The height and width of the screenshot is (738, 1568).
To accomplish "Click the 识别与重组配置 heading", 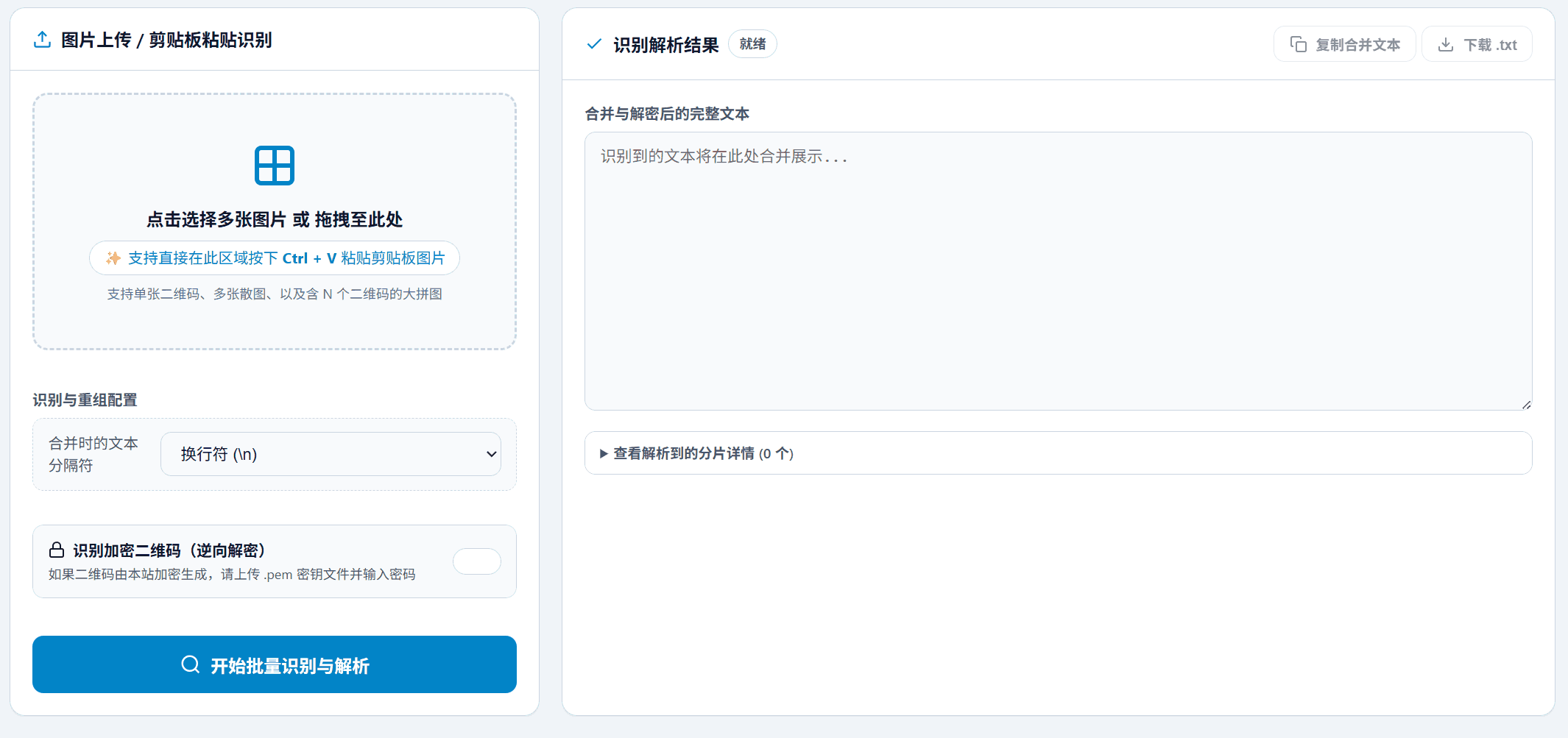I will click(x=85, y=400).
